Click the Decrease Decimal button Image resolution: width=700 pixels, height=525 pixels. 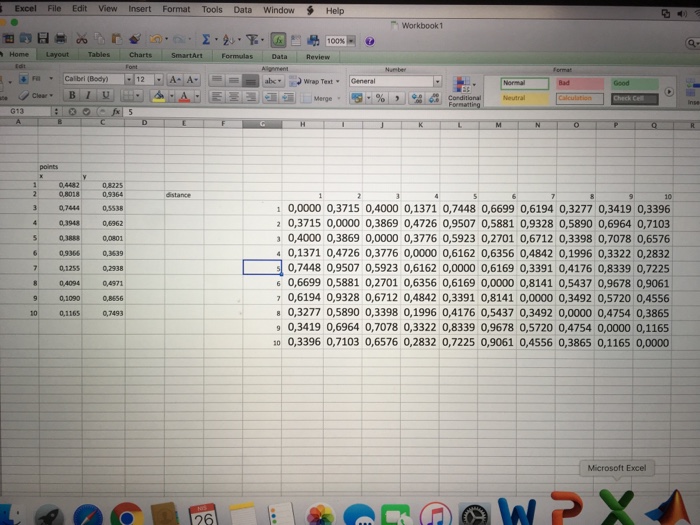[434, 98]
